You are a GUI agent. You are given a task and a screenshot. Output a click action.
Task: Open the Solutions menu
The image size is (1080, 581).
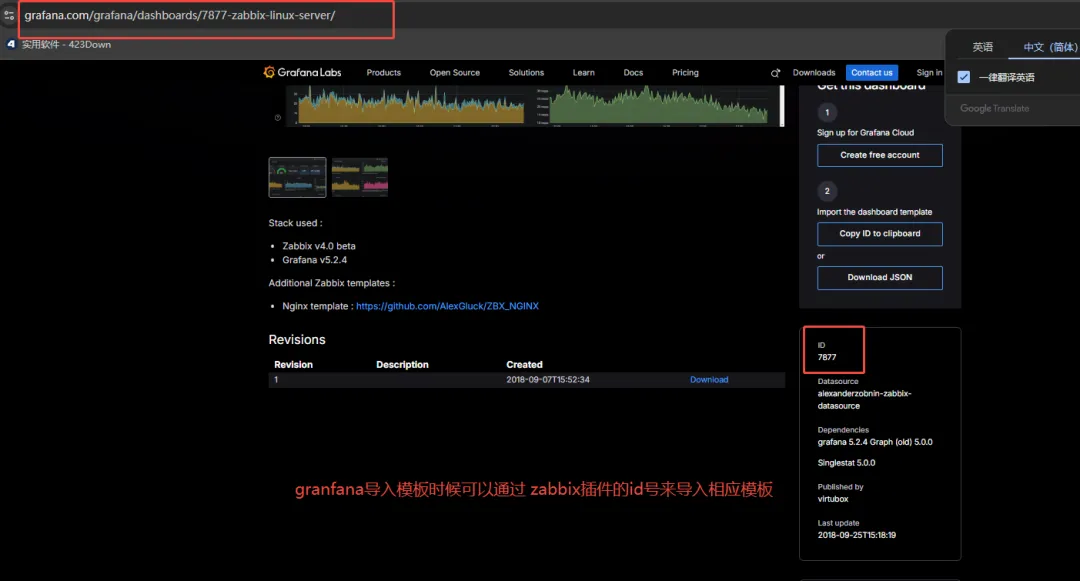pos(526,72)
